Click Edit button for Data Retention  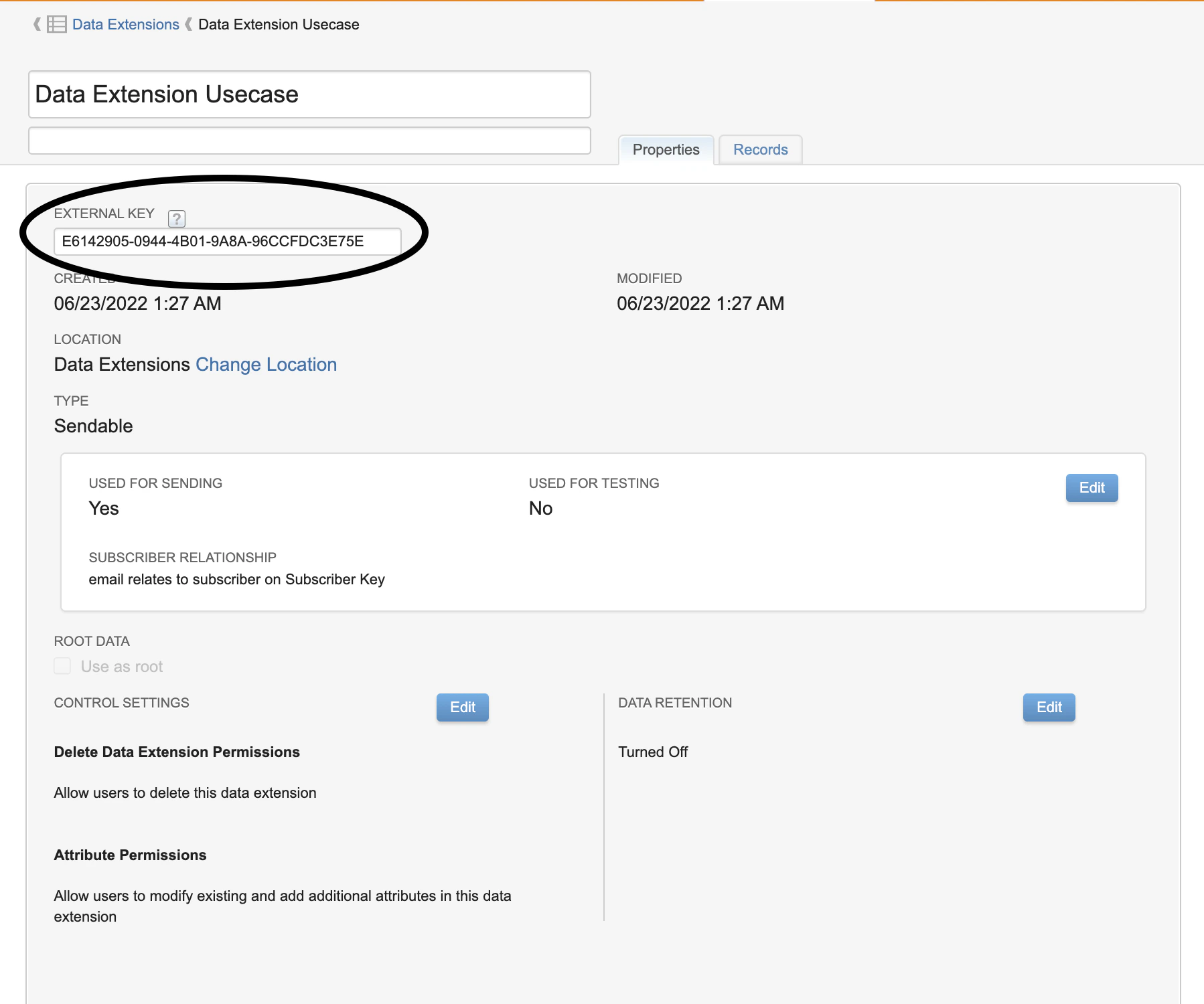click(1049, 707)
